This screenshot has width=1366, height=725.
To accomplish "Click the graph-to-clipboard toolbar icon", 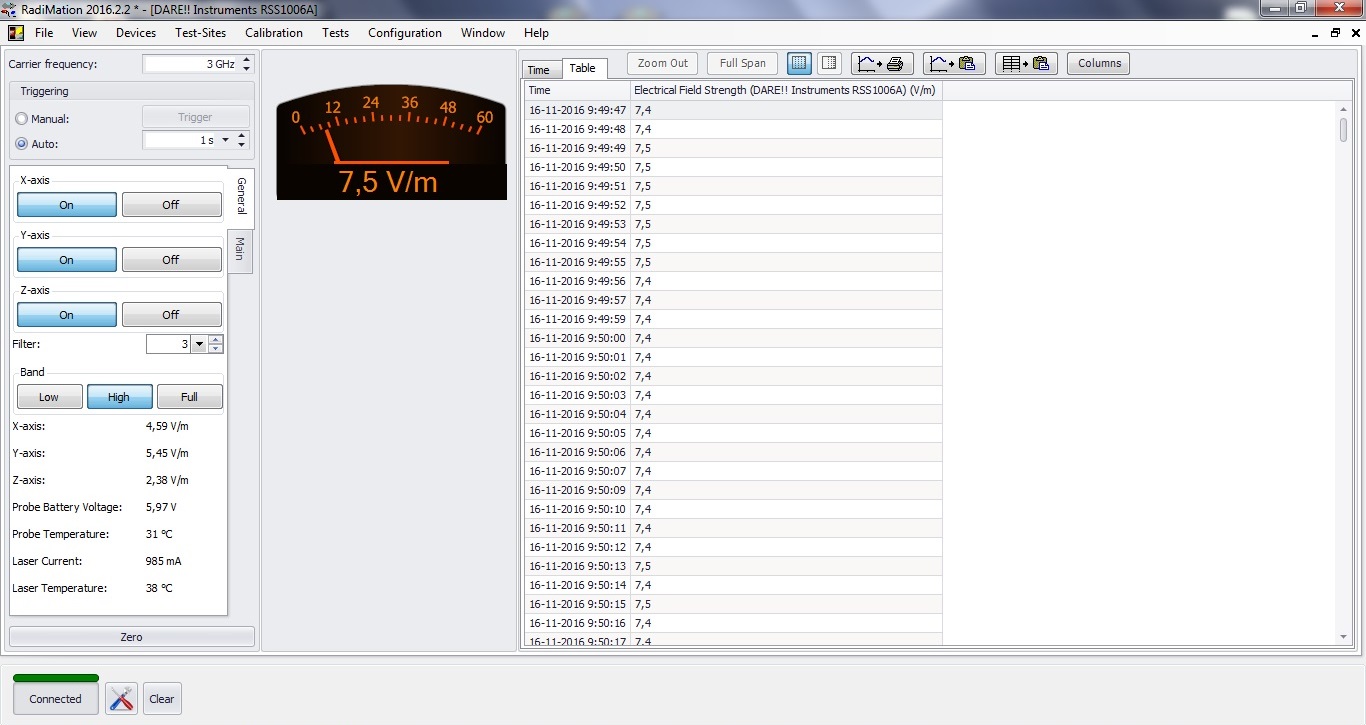I will (953, 63).
